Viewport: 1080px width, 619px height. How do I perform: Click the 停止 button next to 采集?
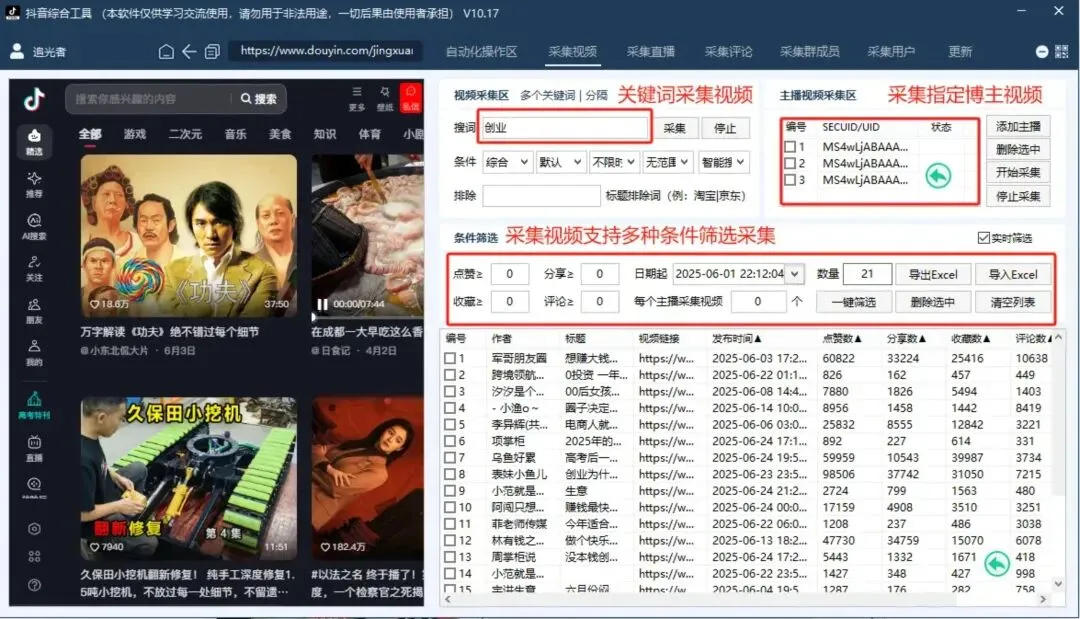pos(725,128)
